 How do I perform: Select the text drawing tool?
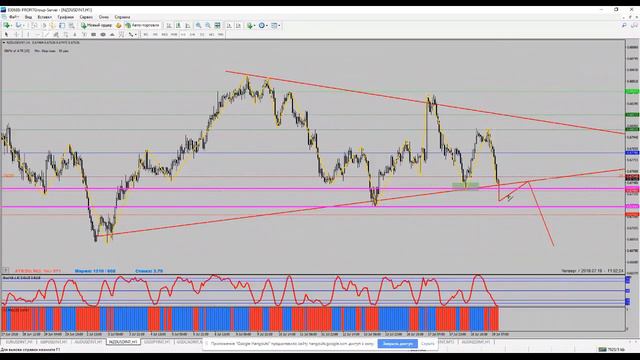pyautogui.click(x=74, y=34)
